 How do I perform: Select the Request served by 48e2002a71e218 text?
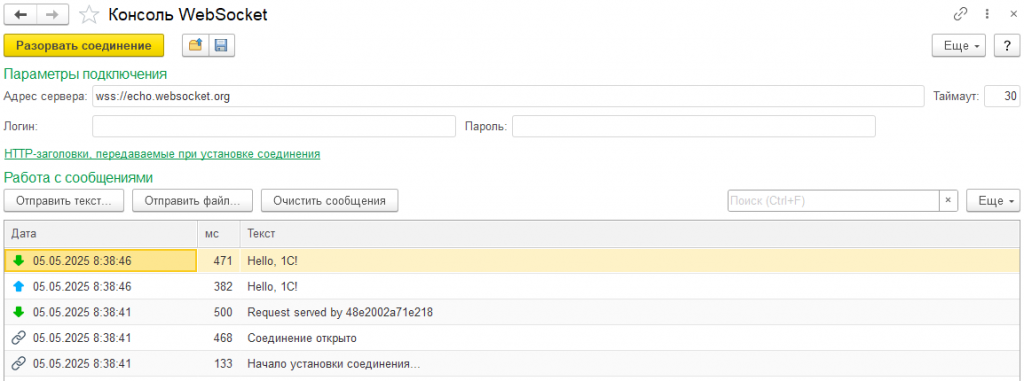point(340,312)
